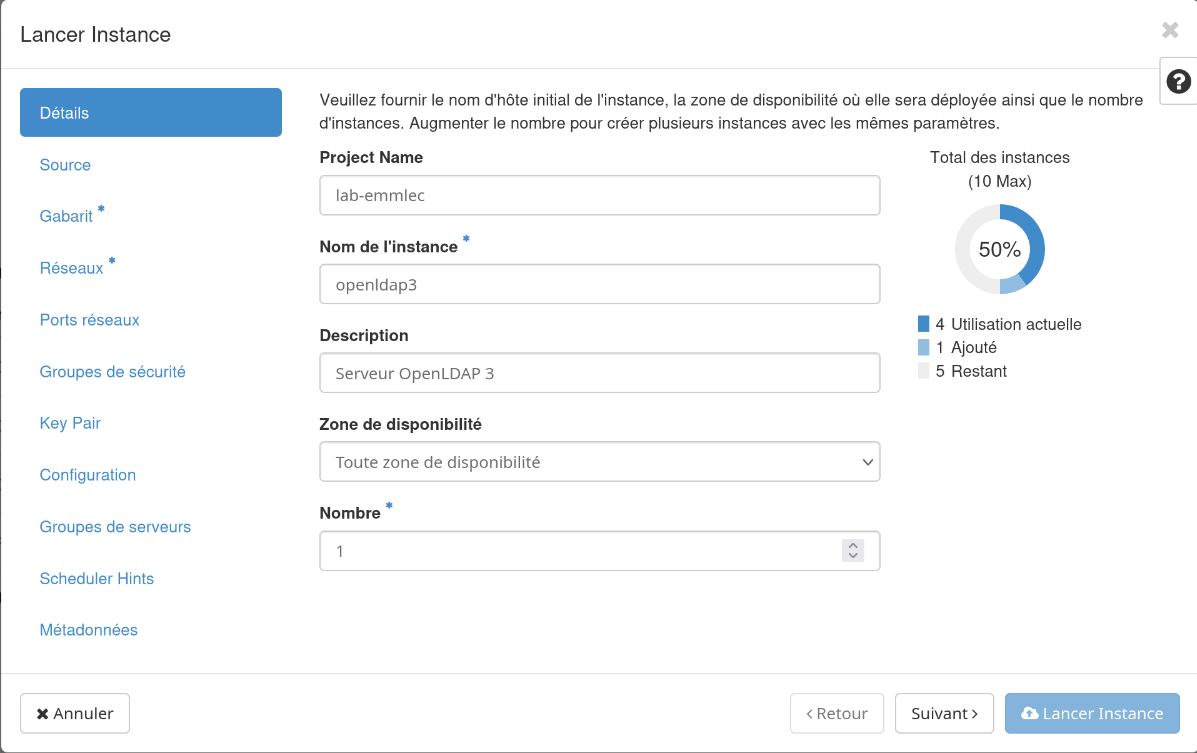
Task: Click the Nom de l'instance field
Action: 599,284
